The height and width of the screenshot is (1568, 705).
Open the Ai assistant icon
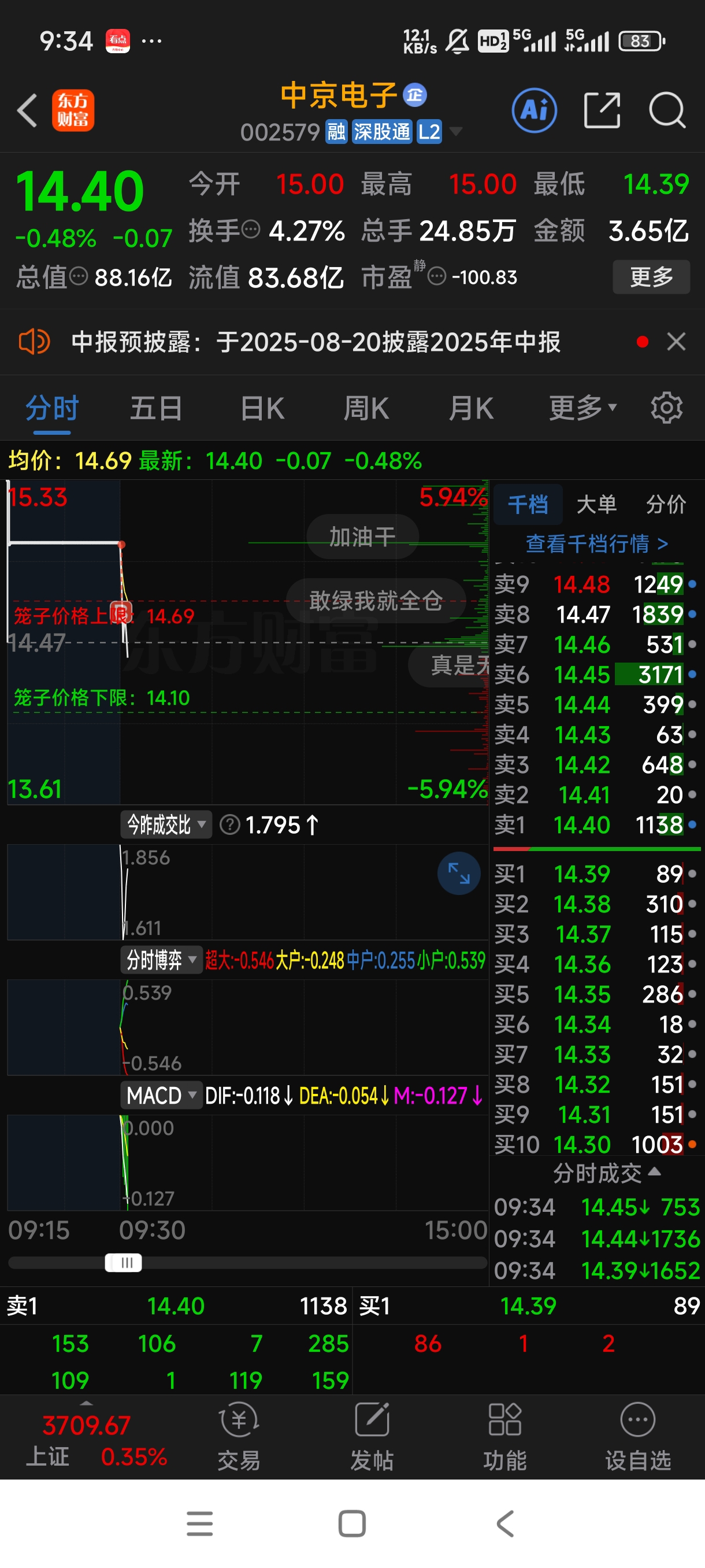click(x=534, y=111)
